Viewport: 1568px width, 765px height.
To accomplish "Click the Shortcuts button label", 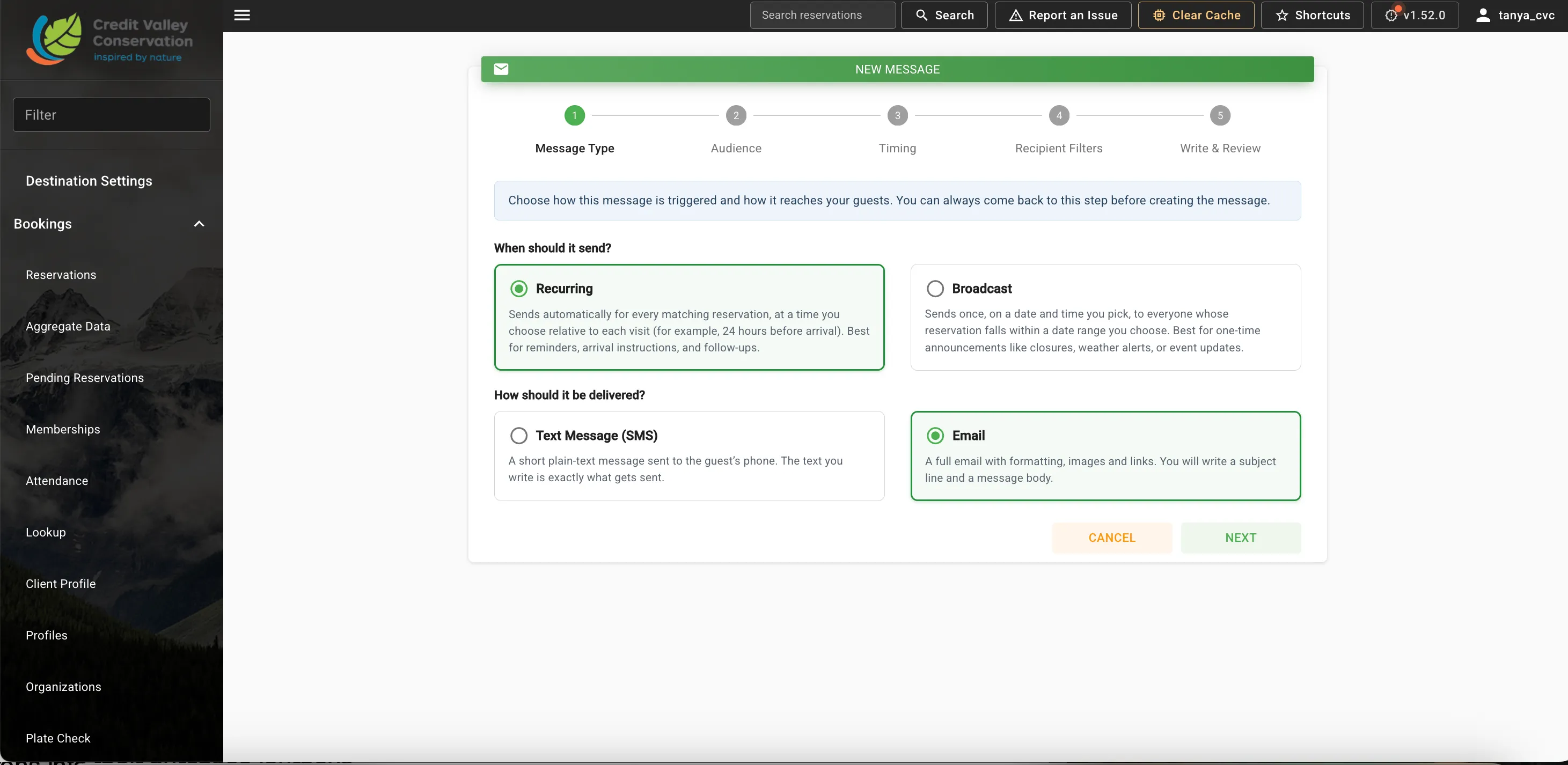I will (1323, 15).
